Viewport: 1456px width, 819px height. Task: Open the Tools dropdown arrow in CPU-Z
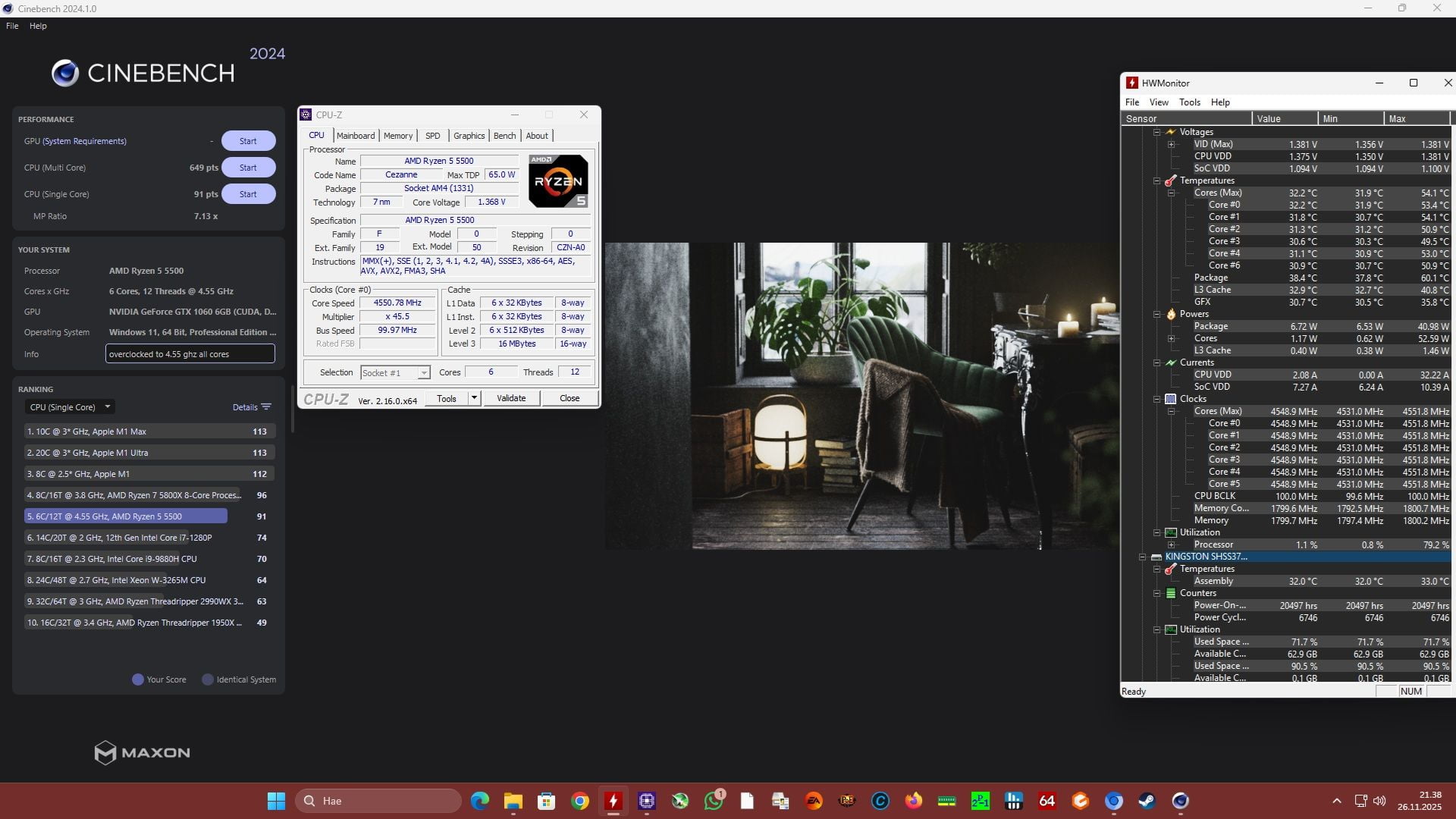[x=474, y=398]
